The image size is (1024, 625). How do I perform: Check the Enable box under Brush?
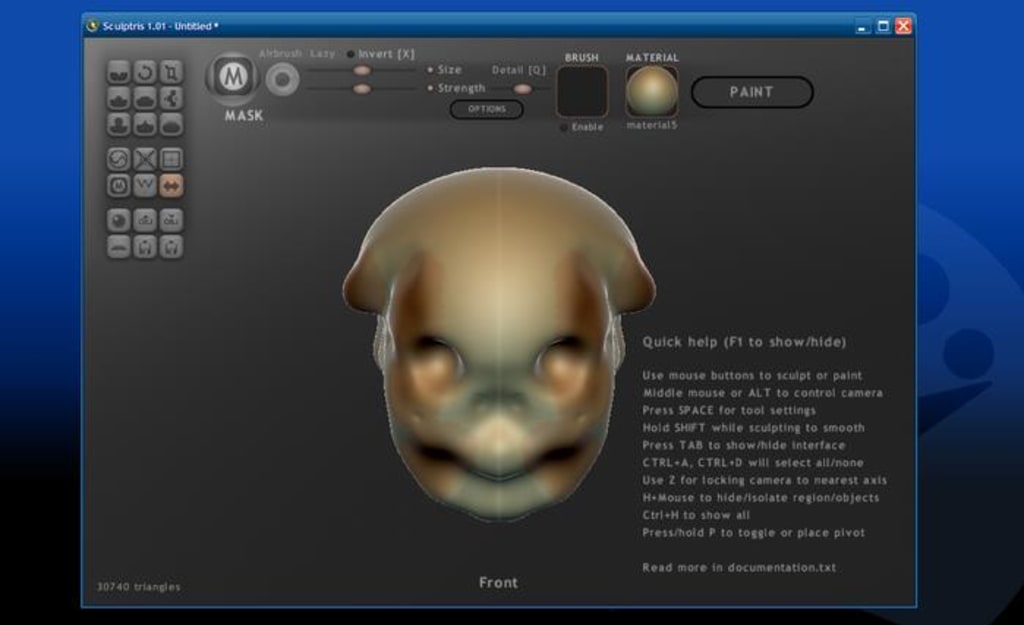[x=563, y=127]
